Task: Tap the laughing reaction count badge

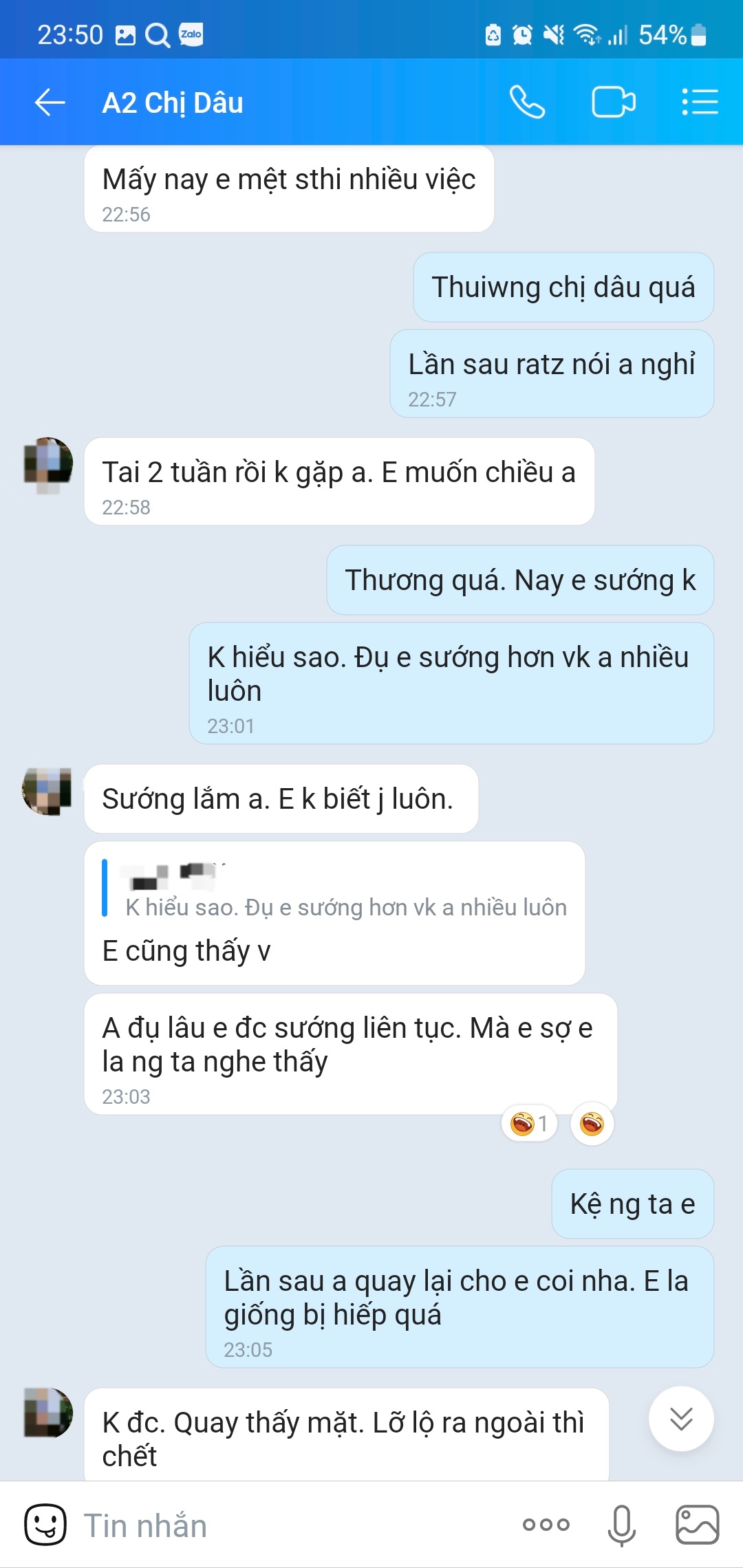Action: 529,1123
